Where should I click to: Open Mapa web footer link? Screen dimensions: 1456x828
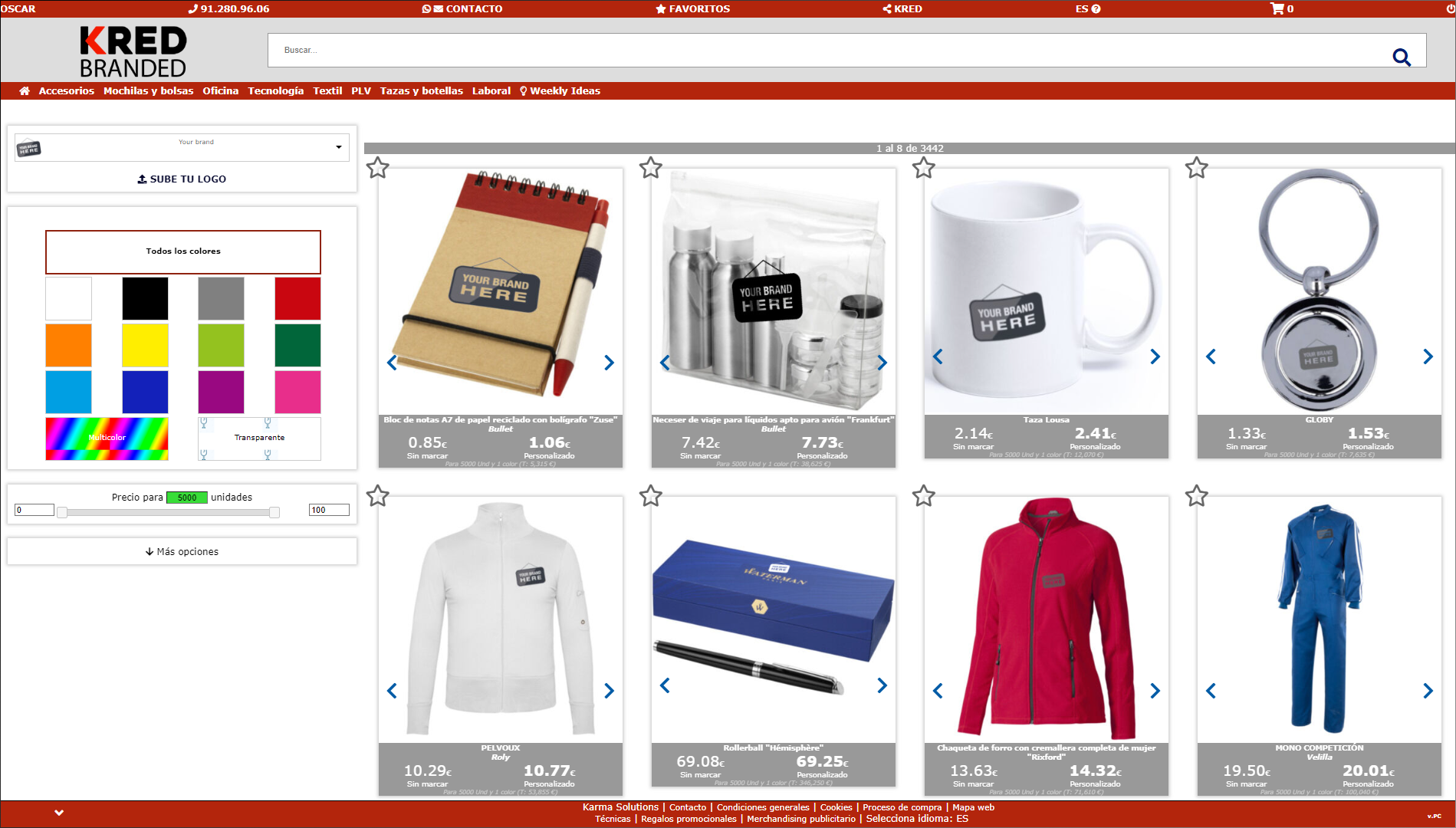click(x=973, y=807)
